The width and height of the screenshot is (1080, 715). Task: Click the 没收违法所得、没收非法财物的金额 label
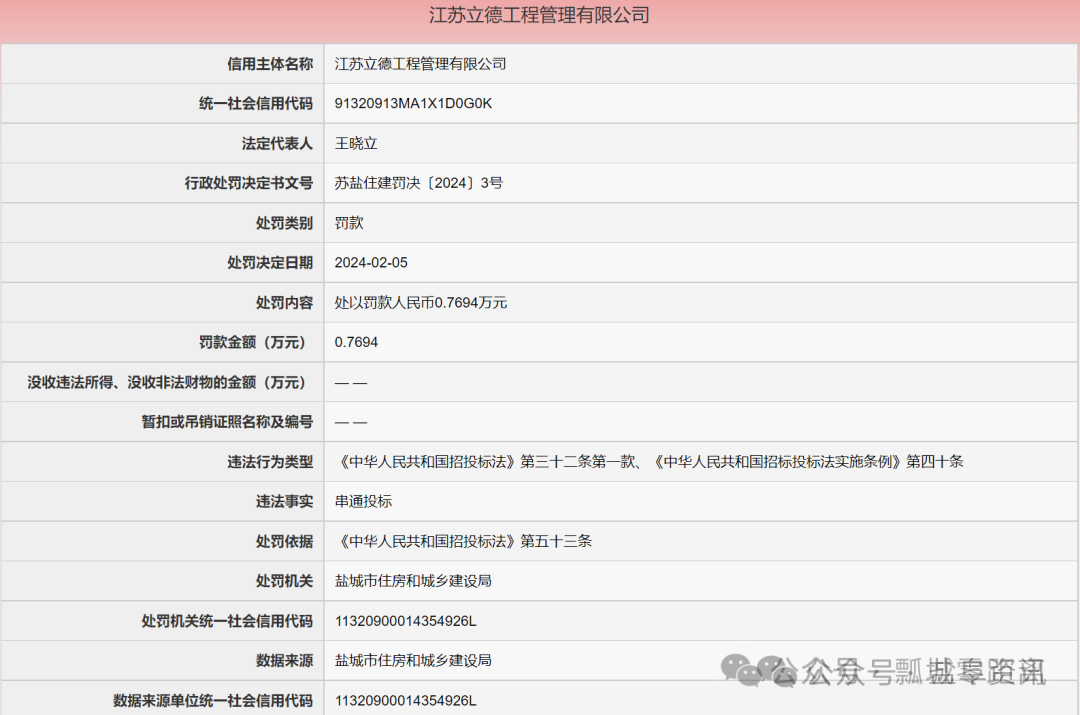click(x=166, y=382)
